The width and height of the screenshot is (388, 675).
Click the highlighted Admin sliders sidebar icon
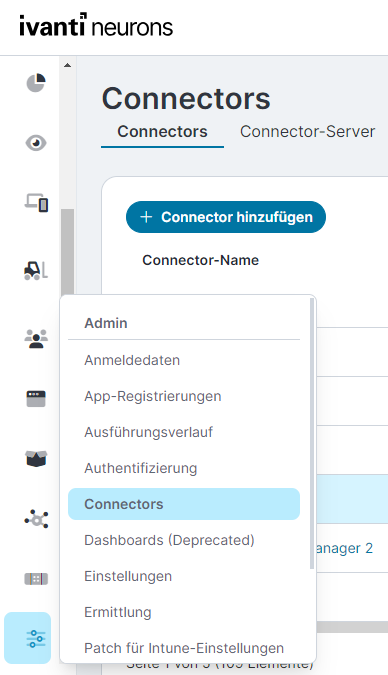[x=28, y=638]
